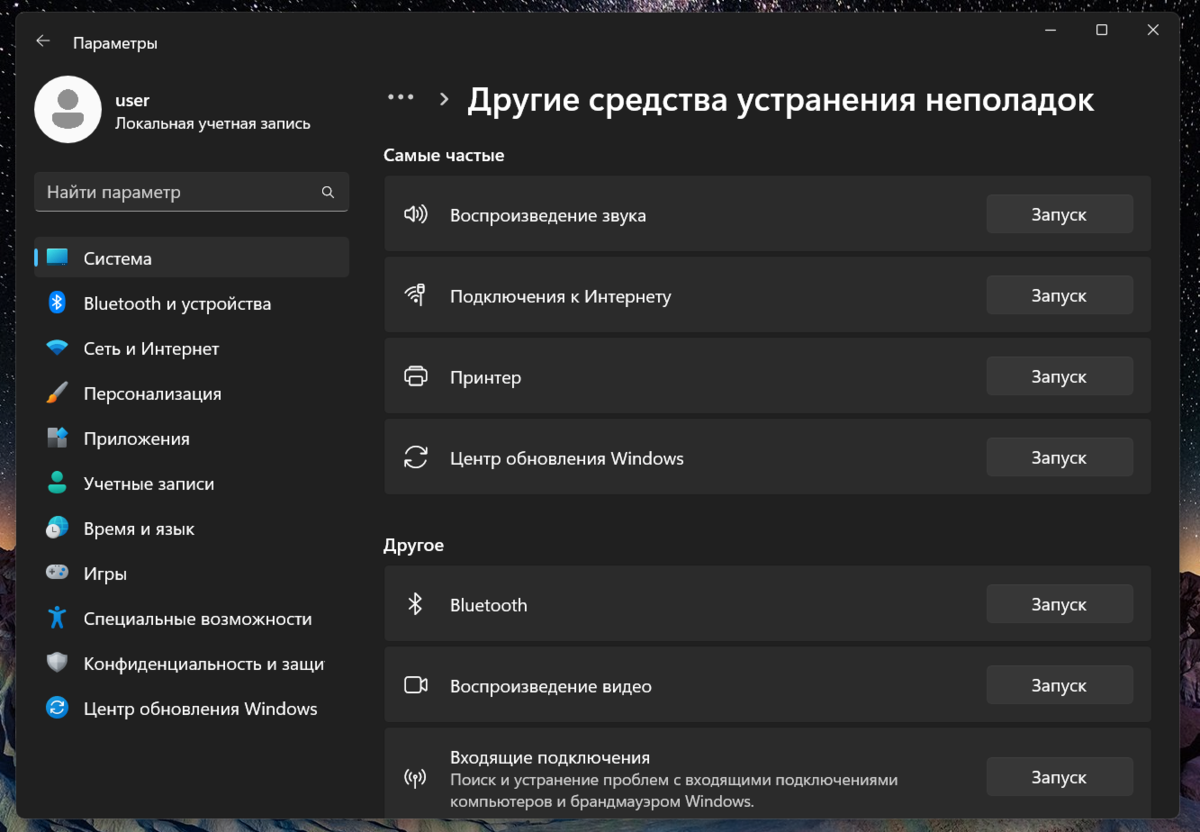Click the Bluetooth icon in the Другое section
Screen dimensions: 1200x832
(x=416, y=604)
